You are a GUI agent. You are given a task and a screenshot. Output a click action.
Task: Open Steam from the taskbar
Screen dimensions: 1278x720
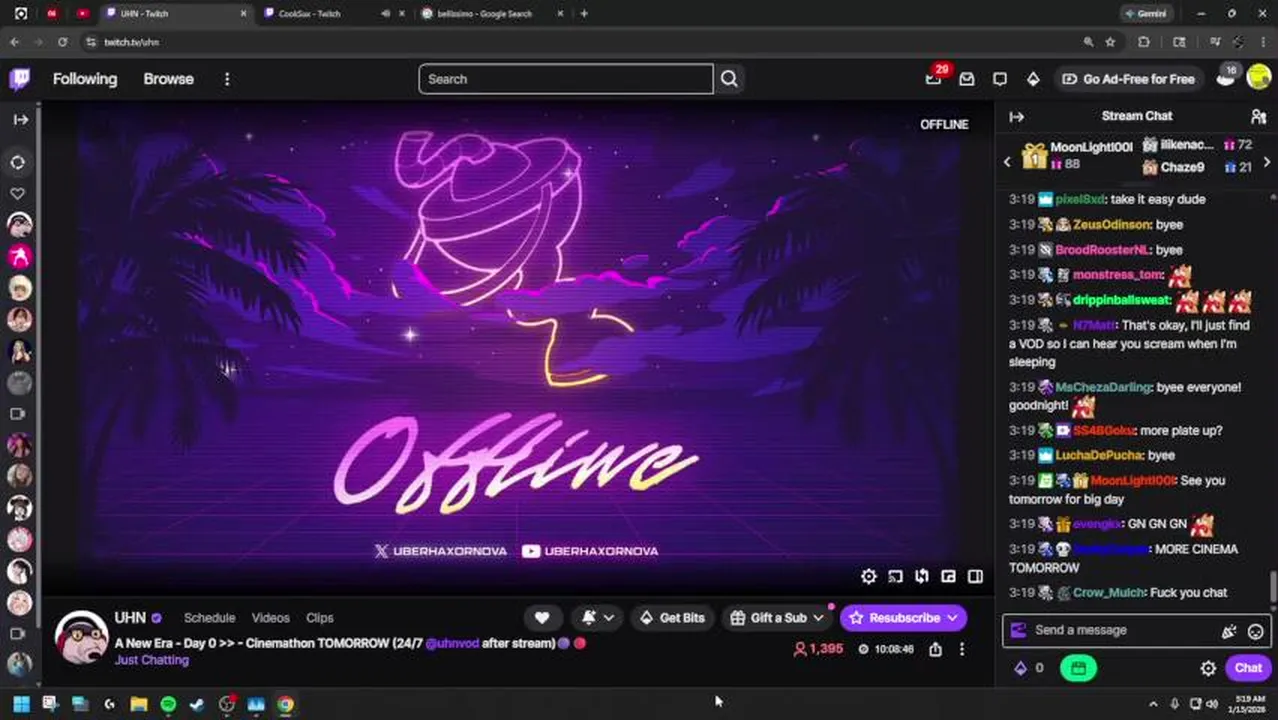[x=197, y=705]
